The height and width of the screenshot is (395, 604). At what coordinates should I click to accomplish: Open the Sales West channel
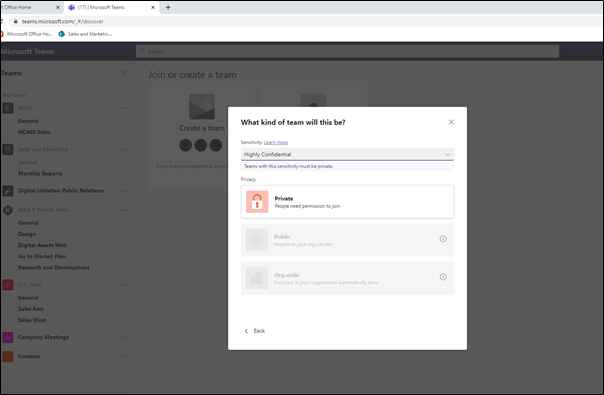click(x=32, y=320)
